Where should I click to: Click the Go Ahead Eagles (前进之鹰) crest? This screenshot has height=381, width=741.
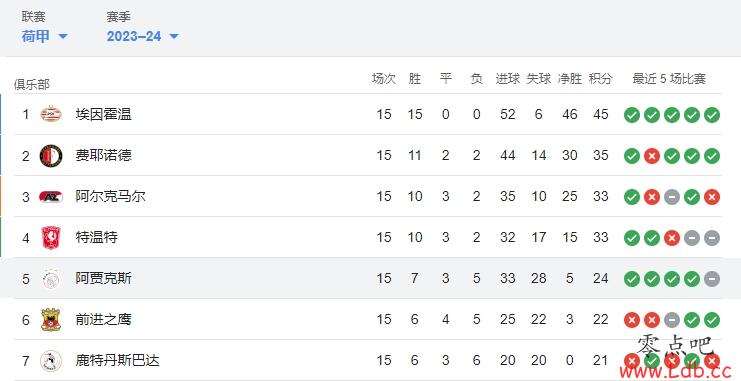point(51,320)
